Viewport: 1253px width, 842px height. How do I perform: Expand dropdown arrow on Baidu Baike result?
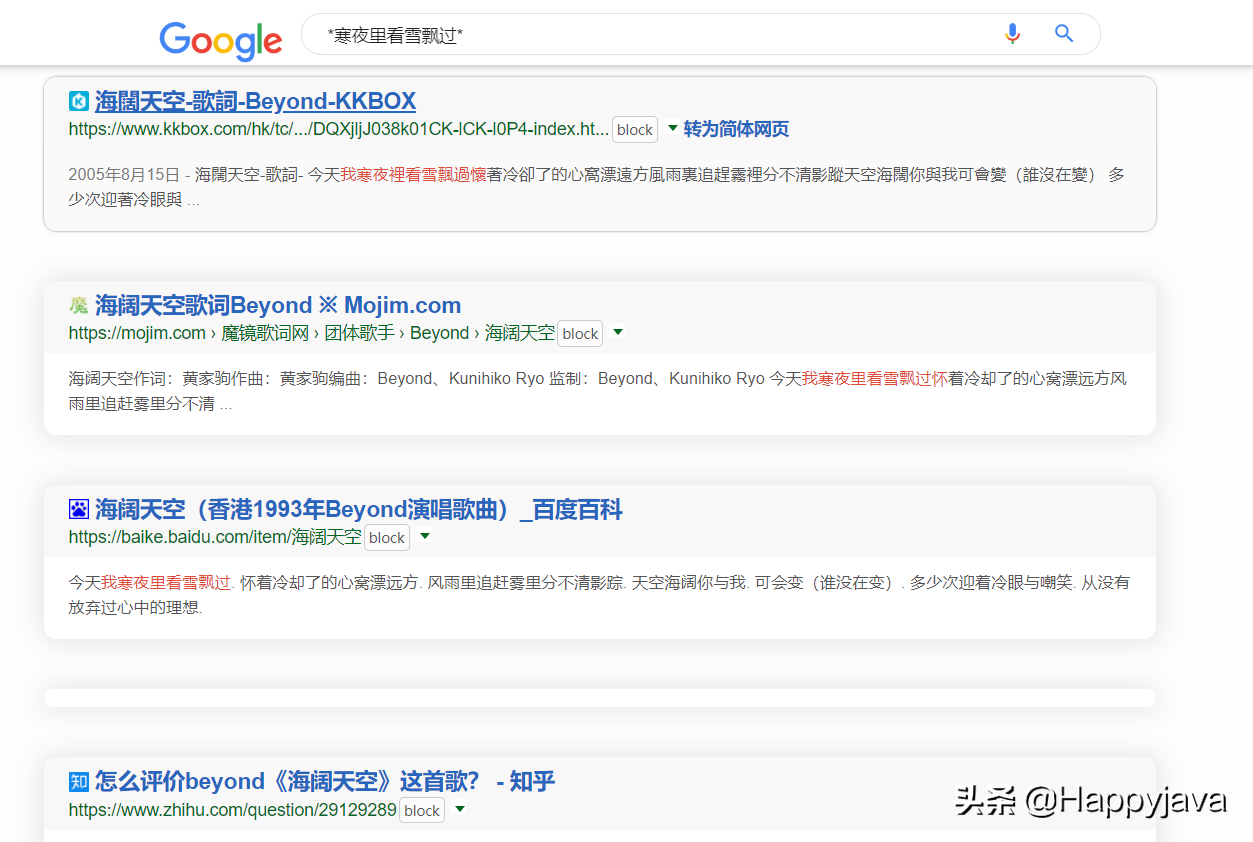point(425,536)
